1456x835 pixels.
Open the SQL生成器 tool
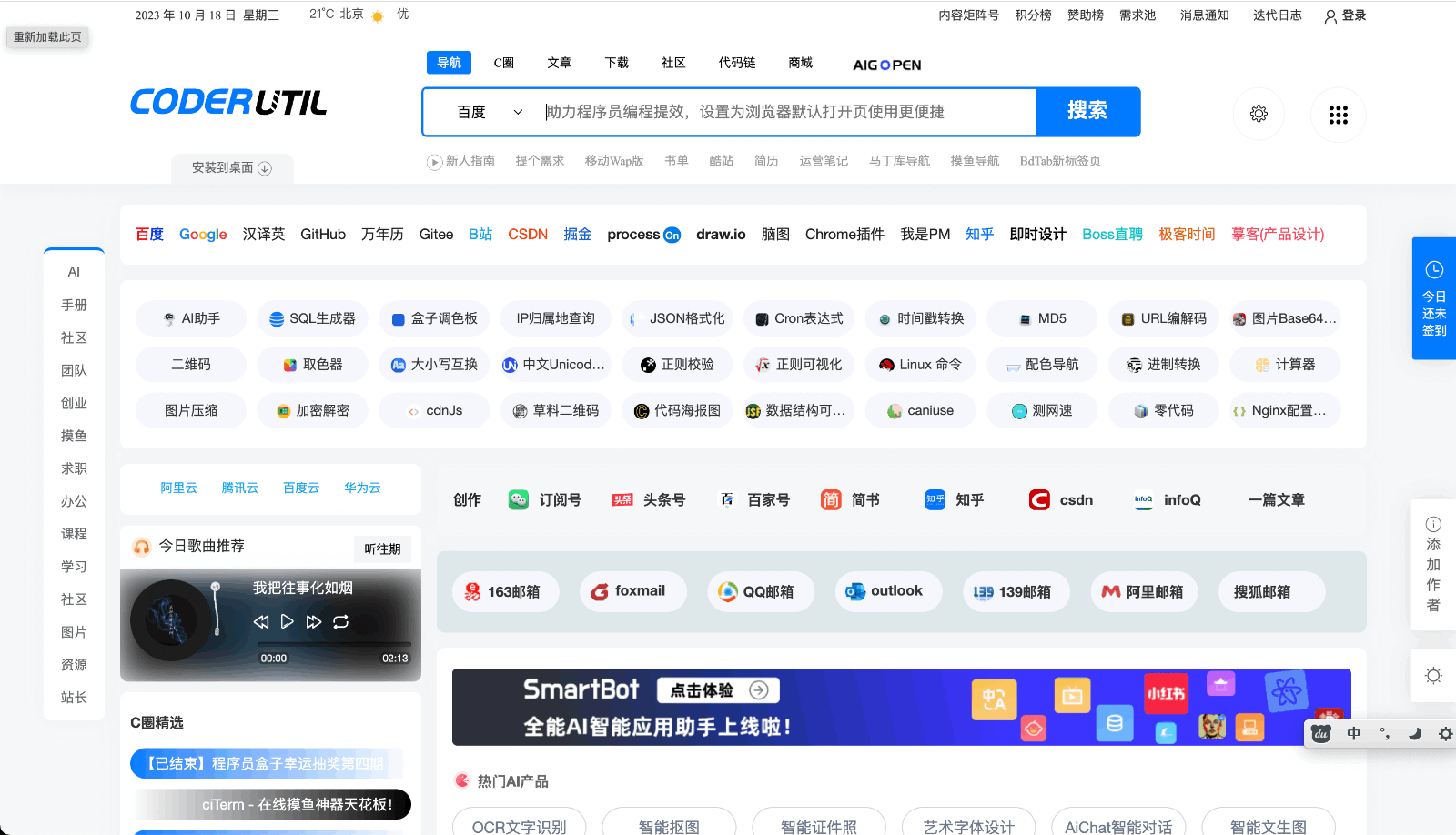[x=312, y=318]
